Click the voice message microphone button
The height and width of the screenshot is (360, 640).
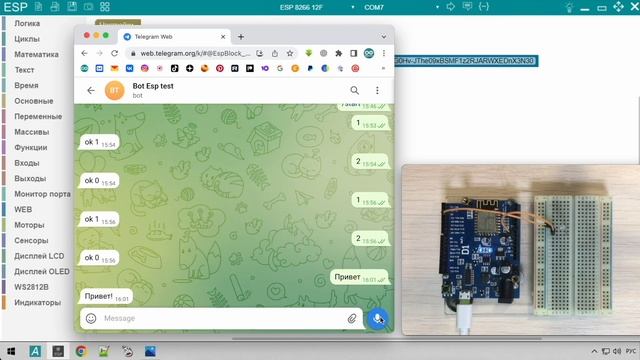[x=378, y=318]
